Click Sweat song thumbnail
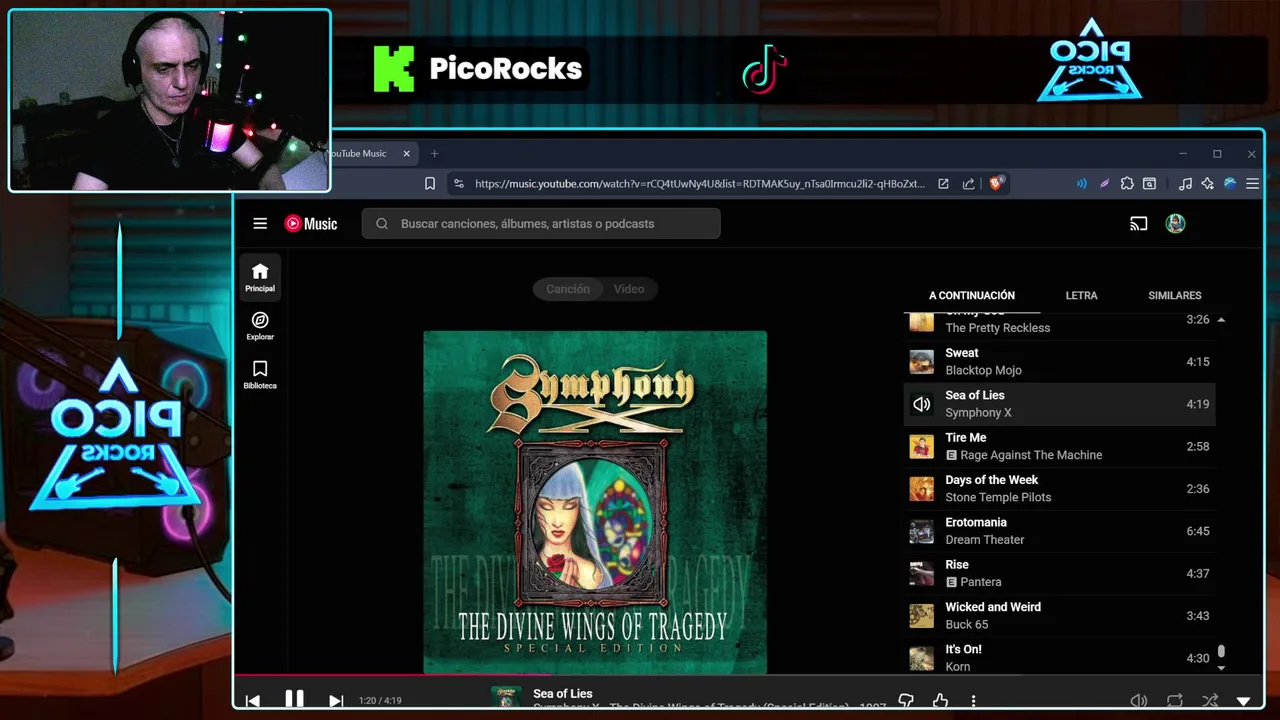The width and height of the screenshot is (1280, 720). click(921, 361)
